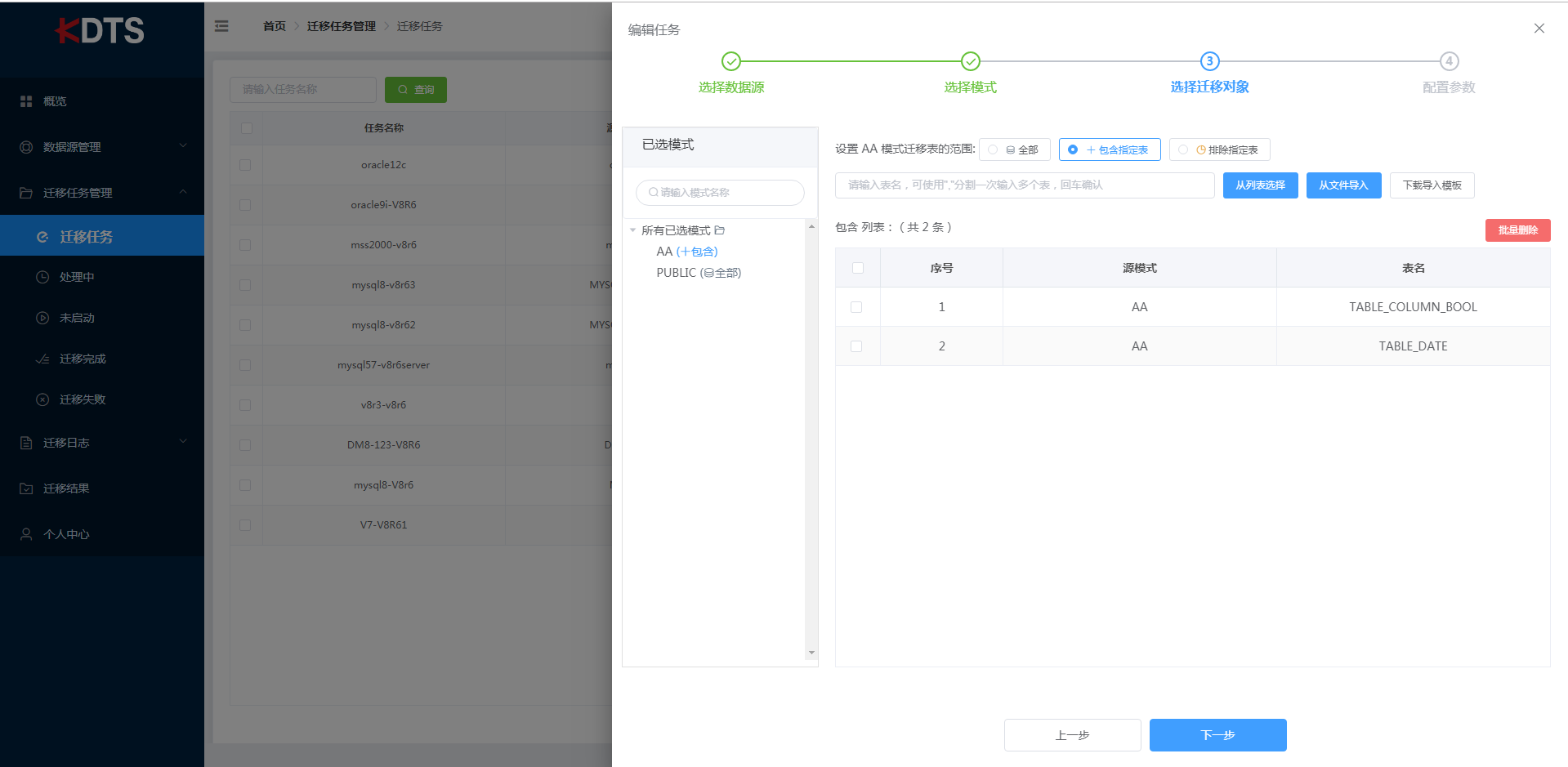Expand the 迁移日志 menu chevron
Image resolution: width=1568 pixels, height=767 pixels.
point(183,442)
